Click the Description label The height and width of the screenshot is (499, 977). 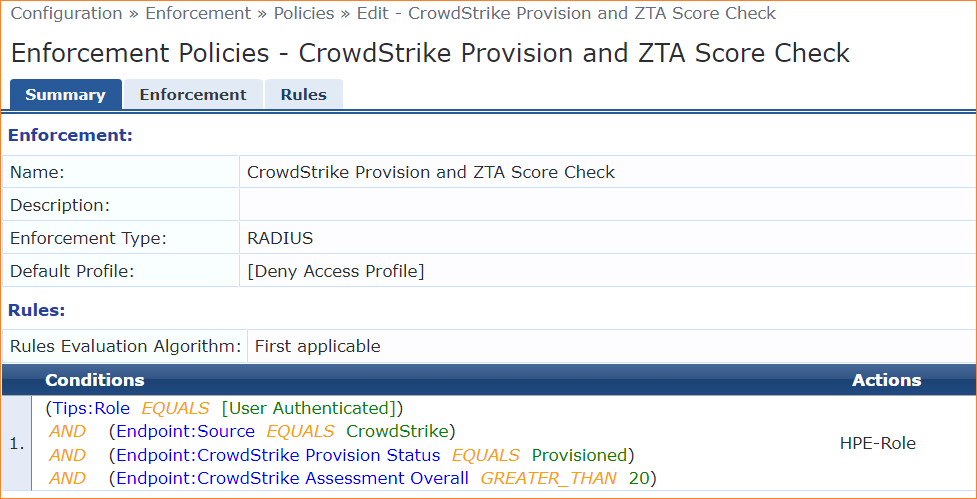click(60, 205)
